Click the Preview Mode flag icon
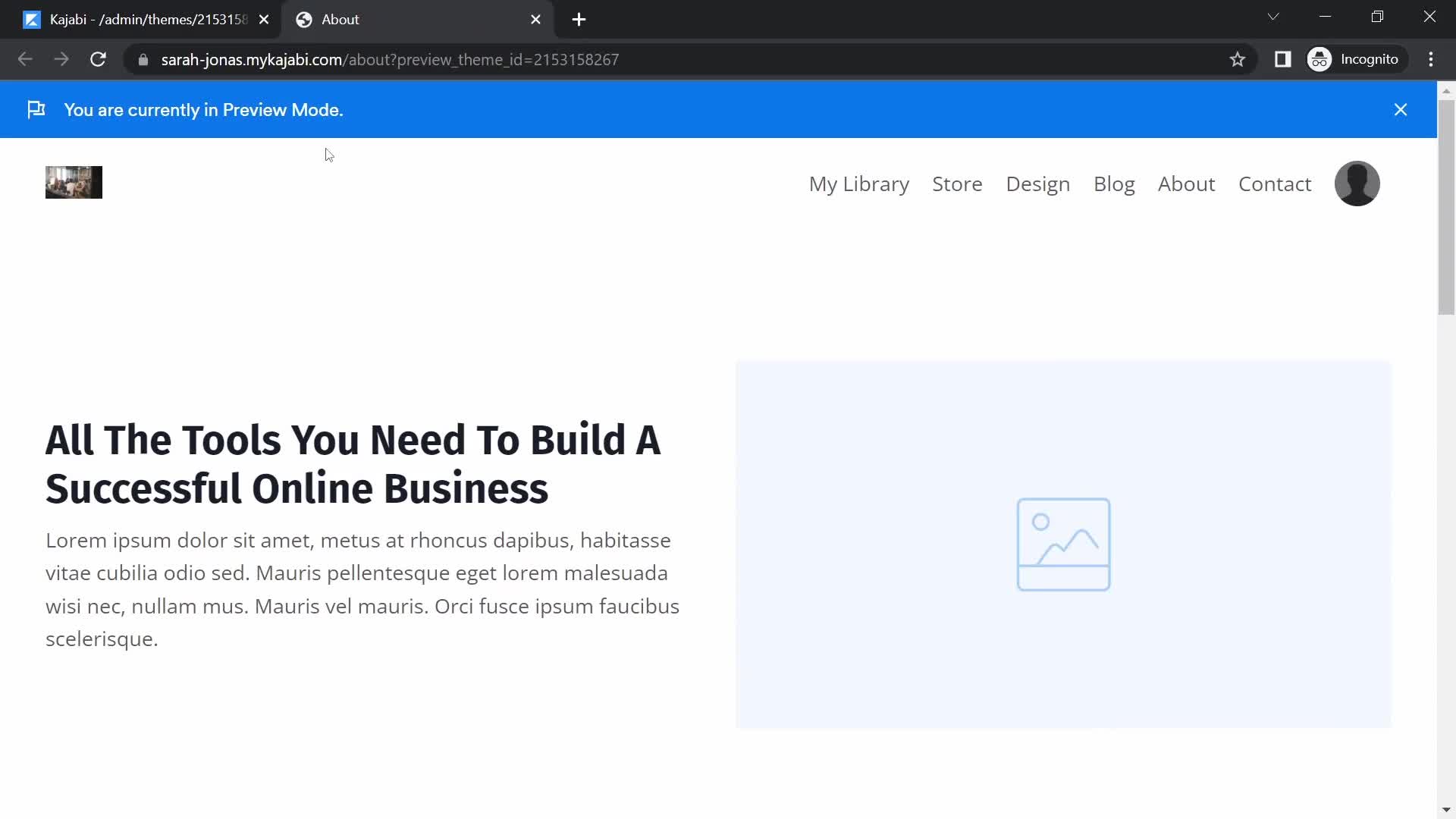The height and width of the screenshot is (819, 1456). click(x=36, y=110)
